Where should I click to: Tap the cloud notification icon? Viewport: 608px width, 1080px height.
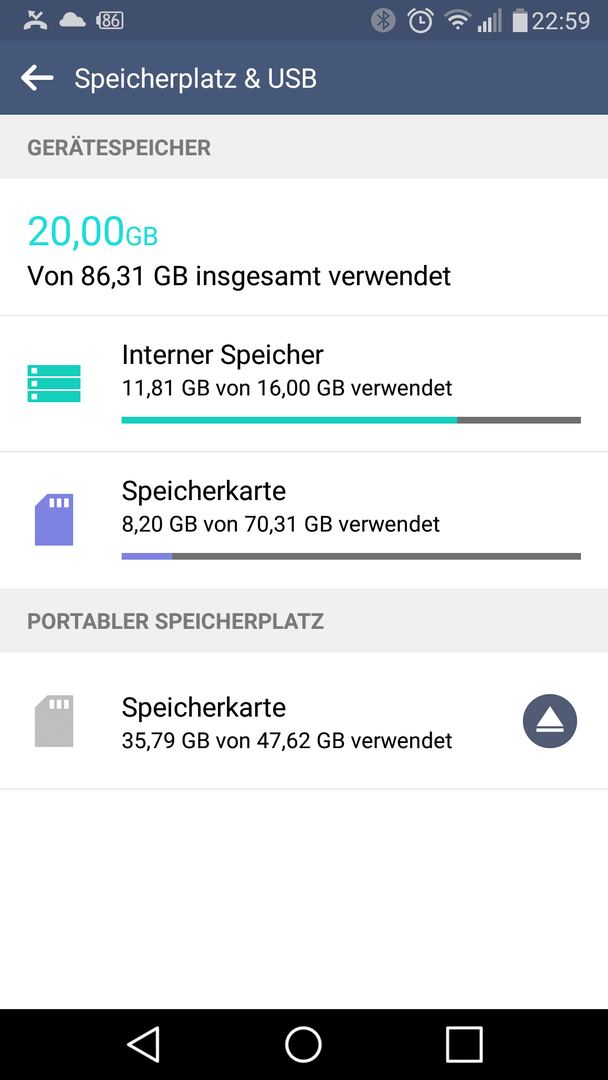coord(72,21)
